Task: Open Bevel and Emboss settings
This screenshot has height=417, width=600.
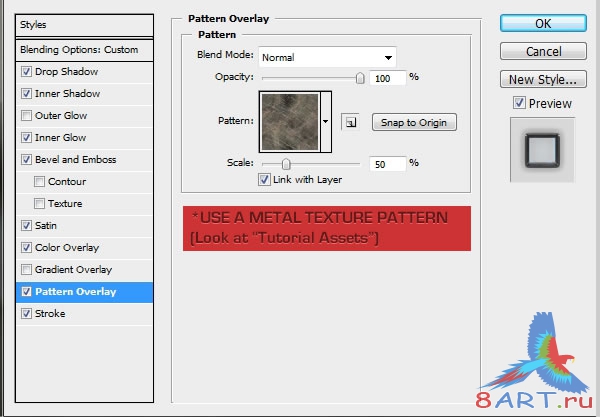Action: (76, 160)
